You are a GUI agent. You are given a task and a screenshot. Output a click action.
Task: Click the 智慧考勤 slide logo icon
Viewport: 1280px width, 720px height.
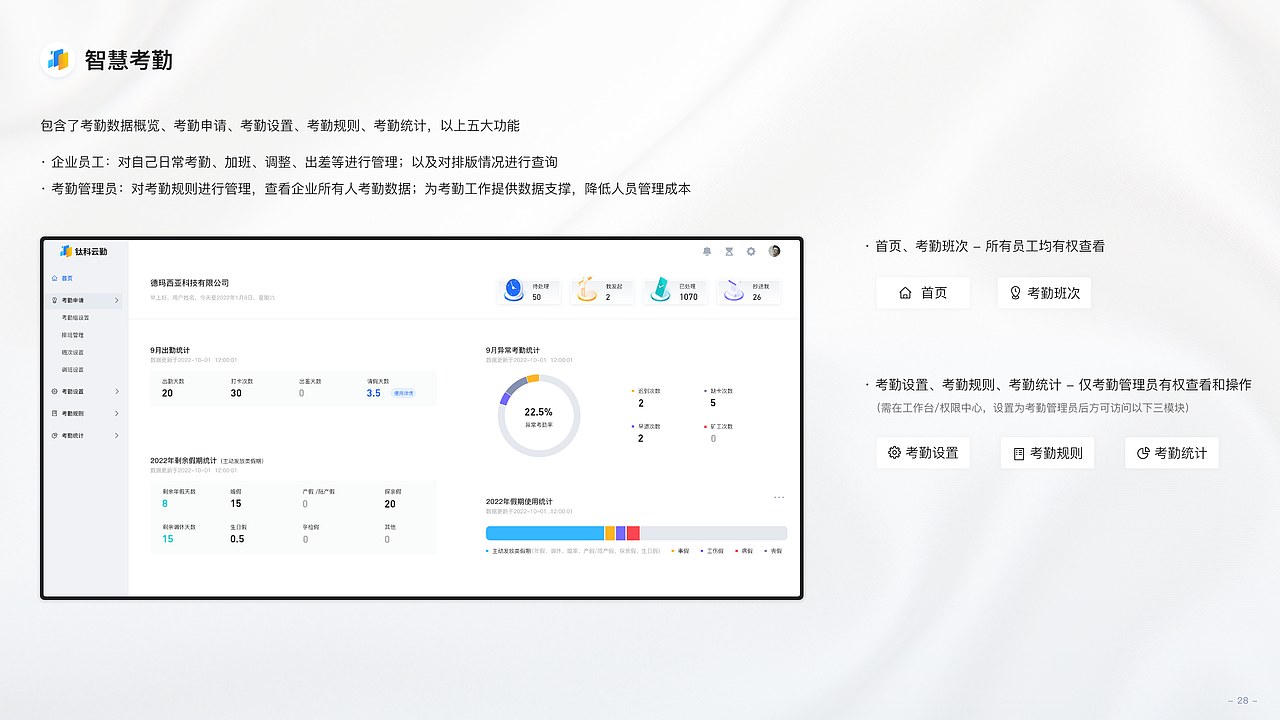click(58, 60)
